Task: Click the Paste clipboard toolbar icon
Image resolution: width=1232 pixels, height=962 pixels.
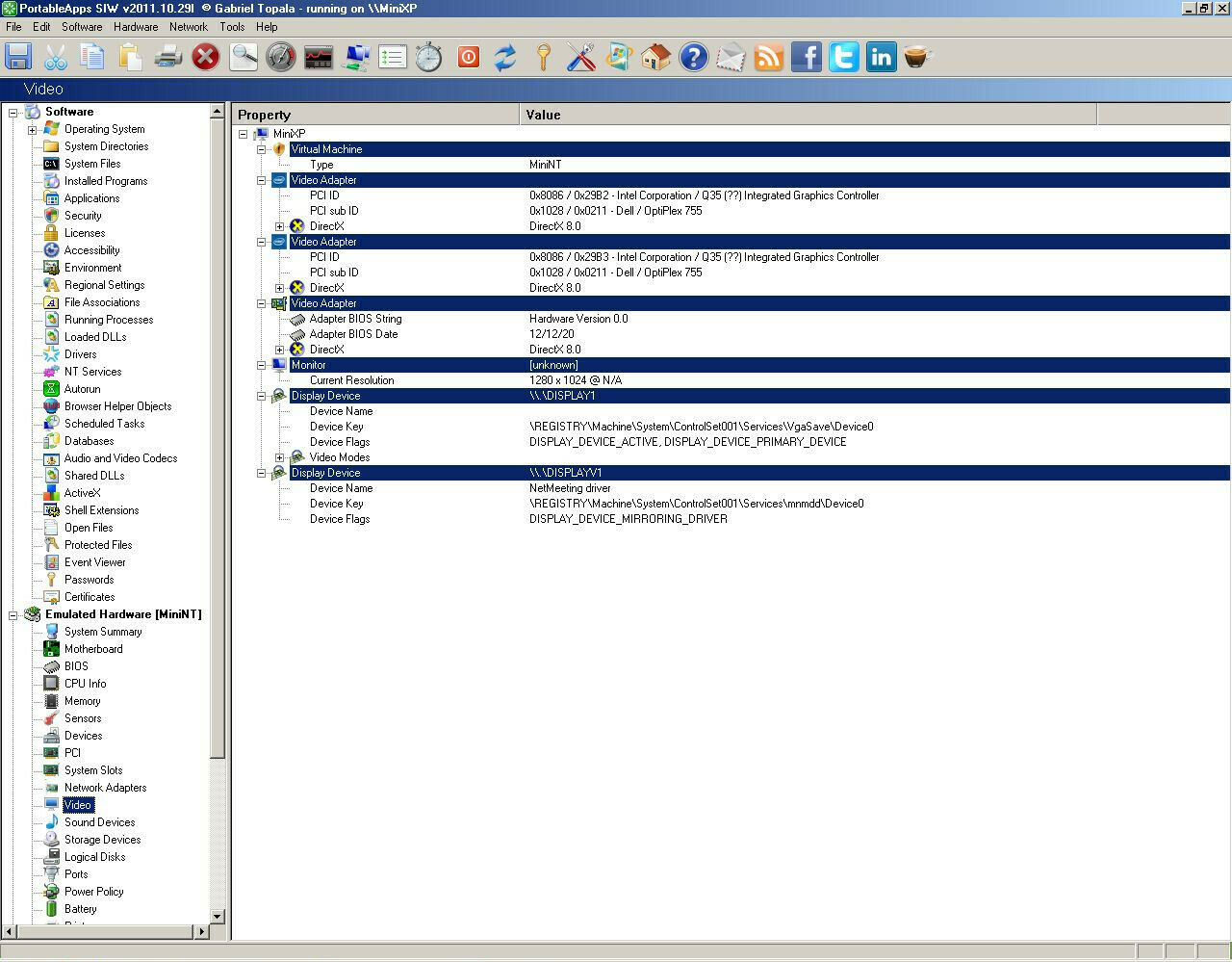Action: [131, 57]
